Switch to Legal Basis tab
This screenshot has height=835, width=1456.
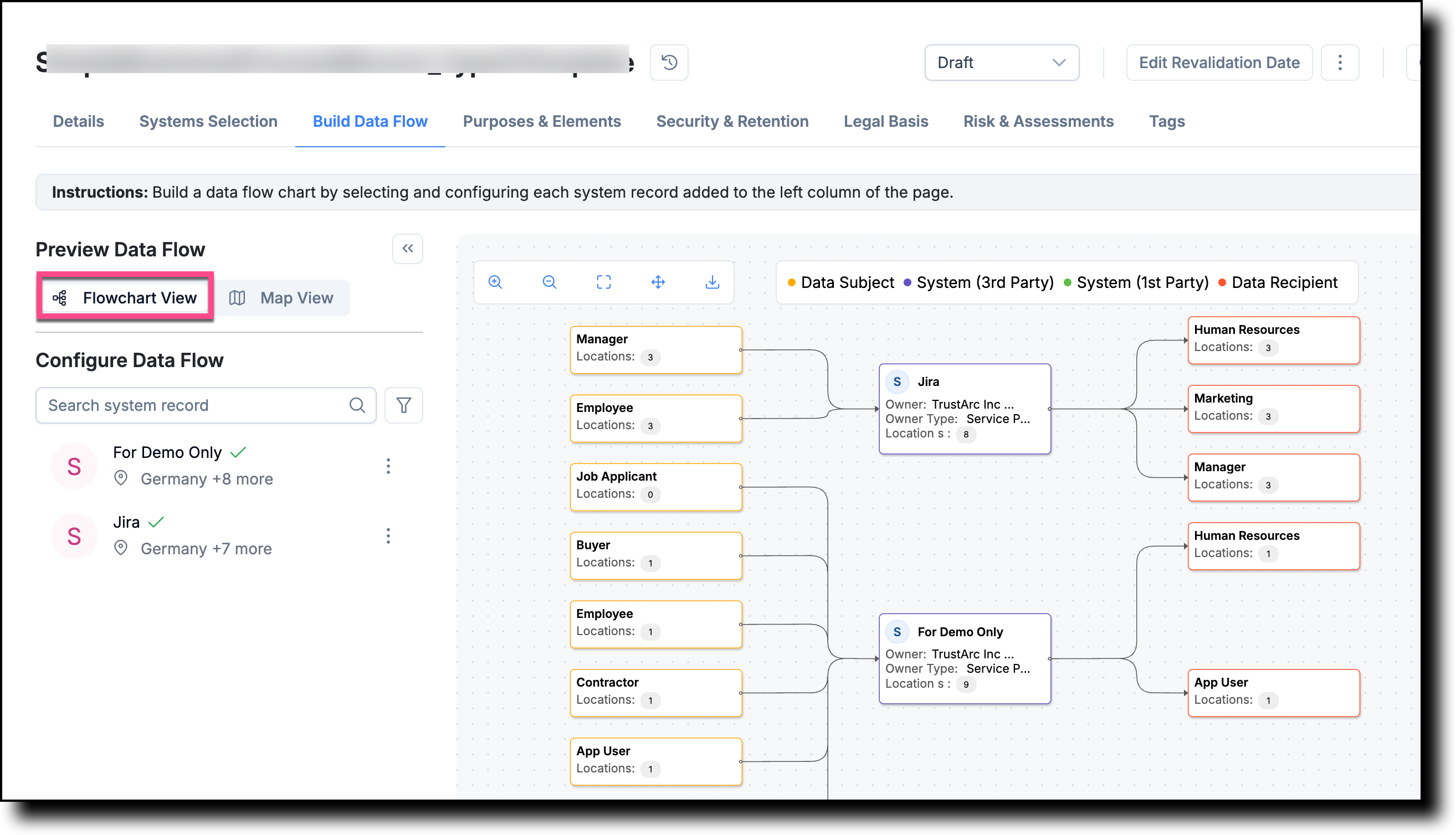[x=886, y=121]
